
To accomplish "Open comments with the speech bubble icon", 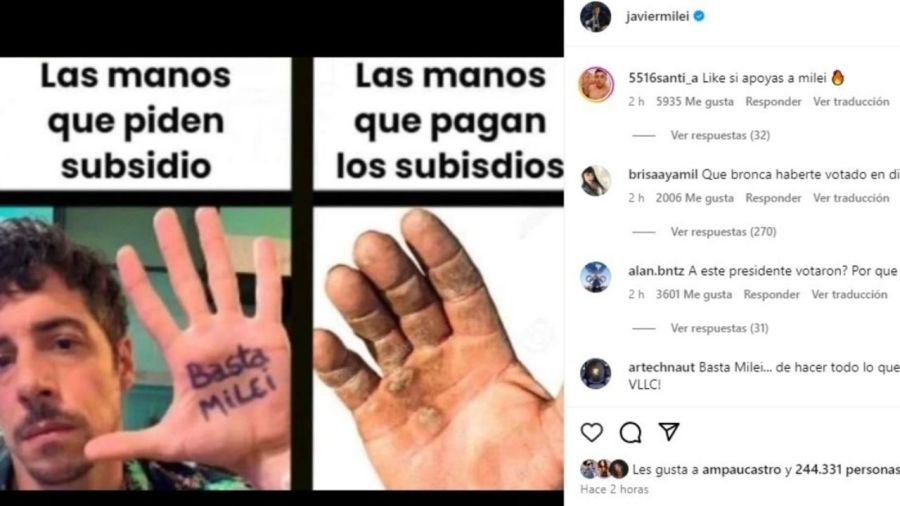I will click(630, 432).
